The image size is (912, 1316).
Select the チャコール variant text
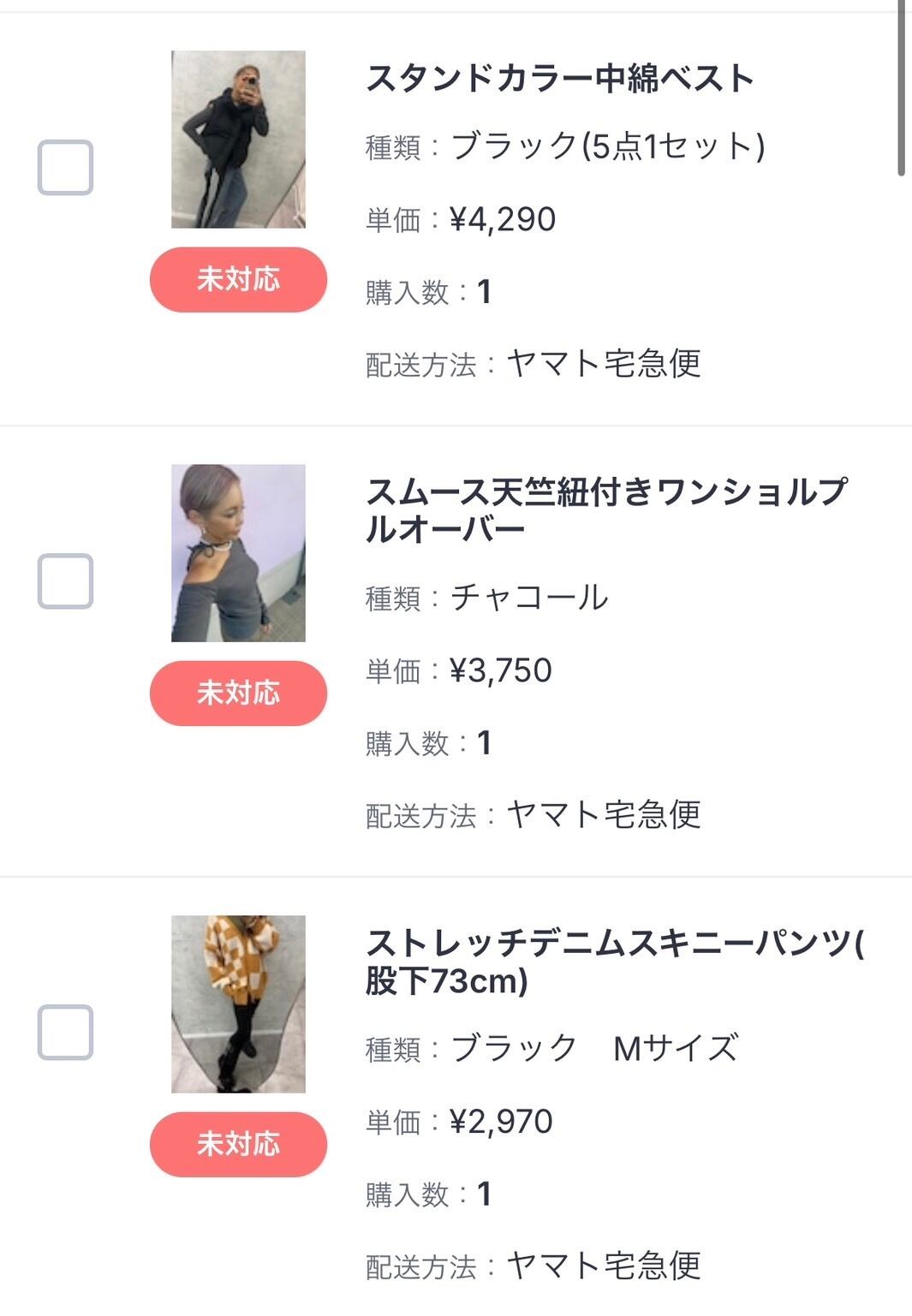click(529, 598)
